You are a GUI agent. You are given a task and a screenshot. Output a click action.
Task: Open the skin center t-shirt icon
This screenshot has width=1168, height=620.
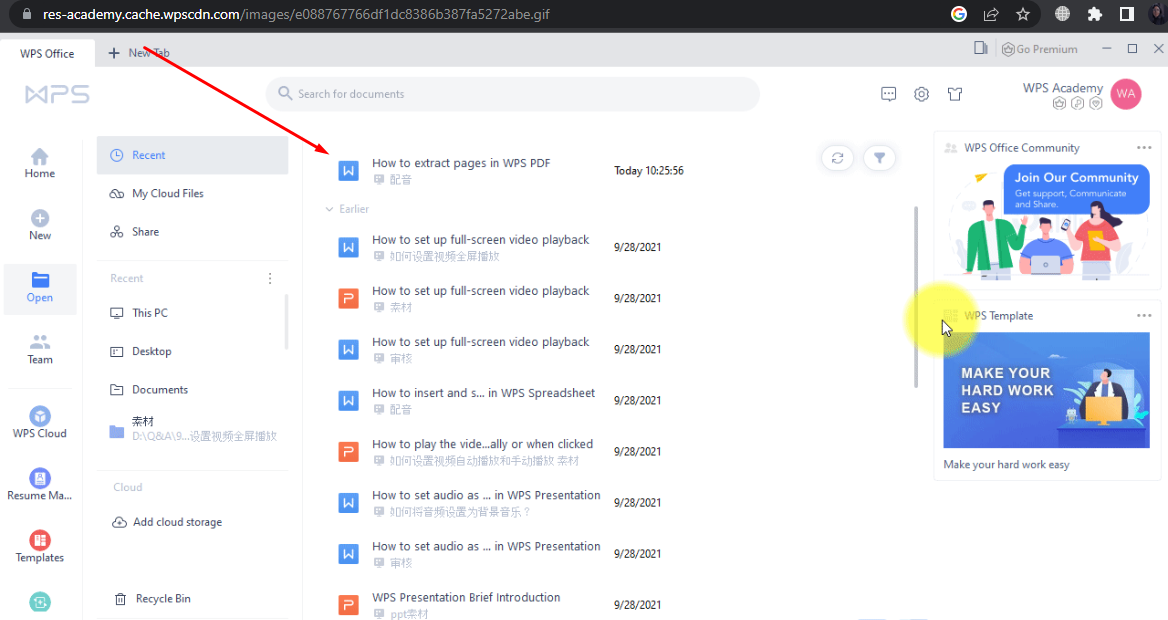coord(954,93)
